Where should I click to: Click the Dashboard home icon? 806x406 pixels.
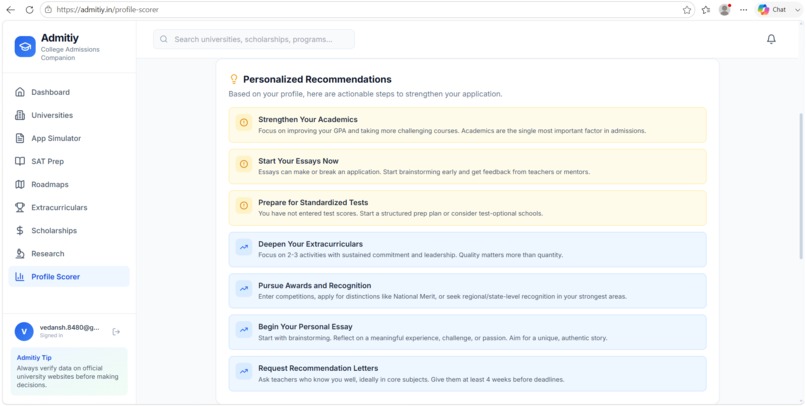[x=20, y=93]
